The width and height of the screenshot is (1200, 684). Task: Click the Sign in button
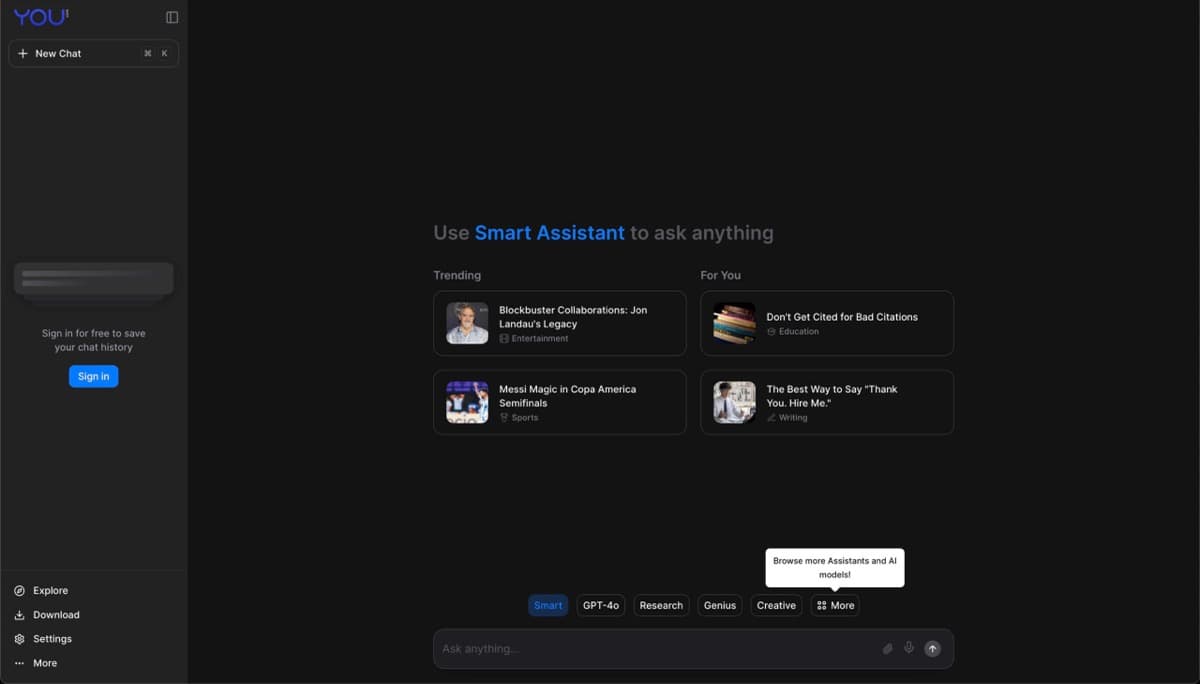pos(93,376)
